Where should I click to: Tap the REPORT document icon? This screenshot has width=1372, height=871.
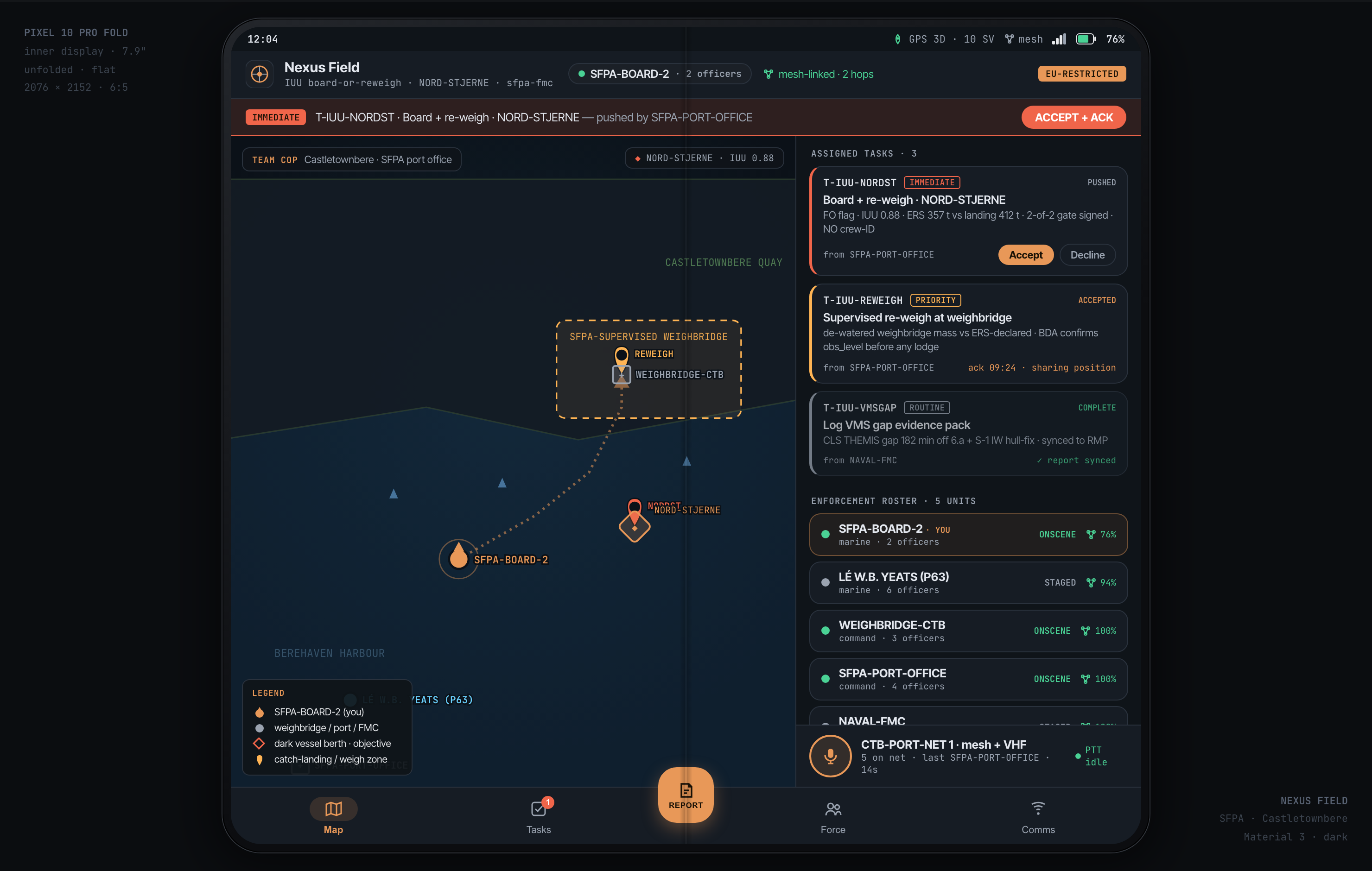(x=686, y=789)
